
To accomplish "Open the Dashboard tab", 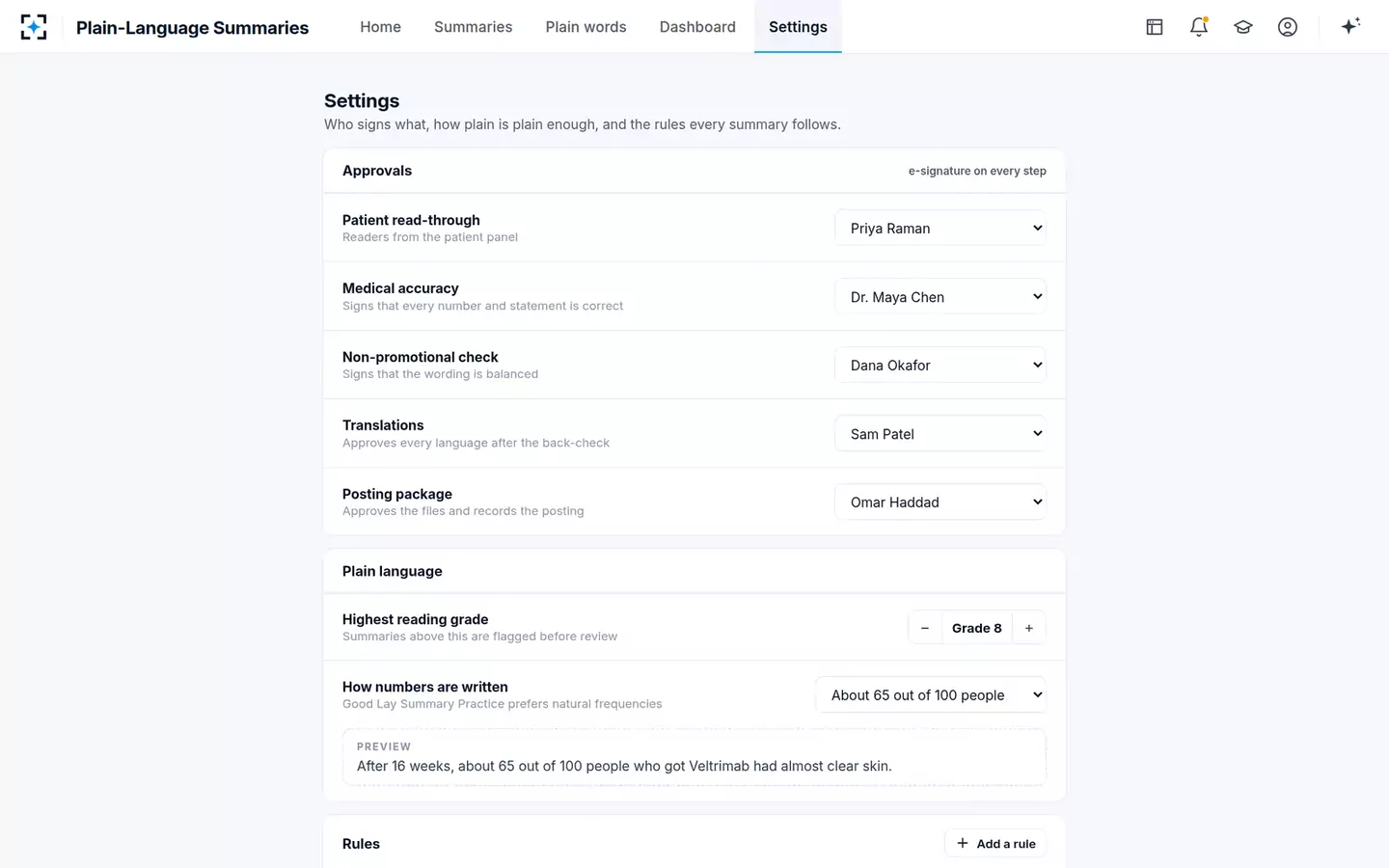I will tap(697, 27).
